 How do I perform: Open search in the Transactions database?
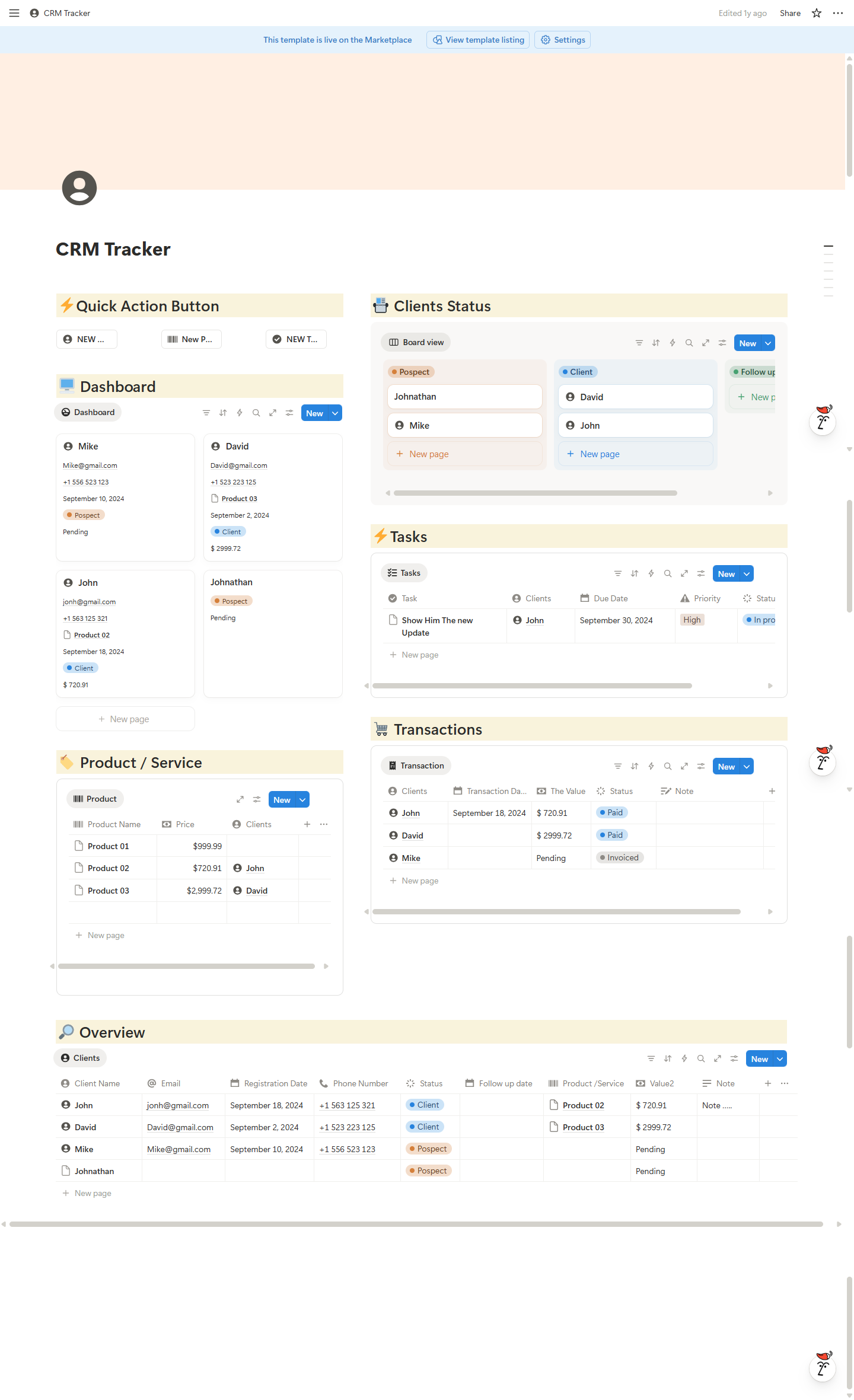point(667,766)
